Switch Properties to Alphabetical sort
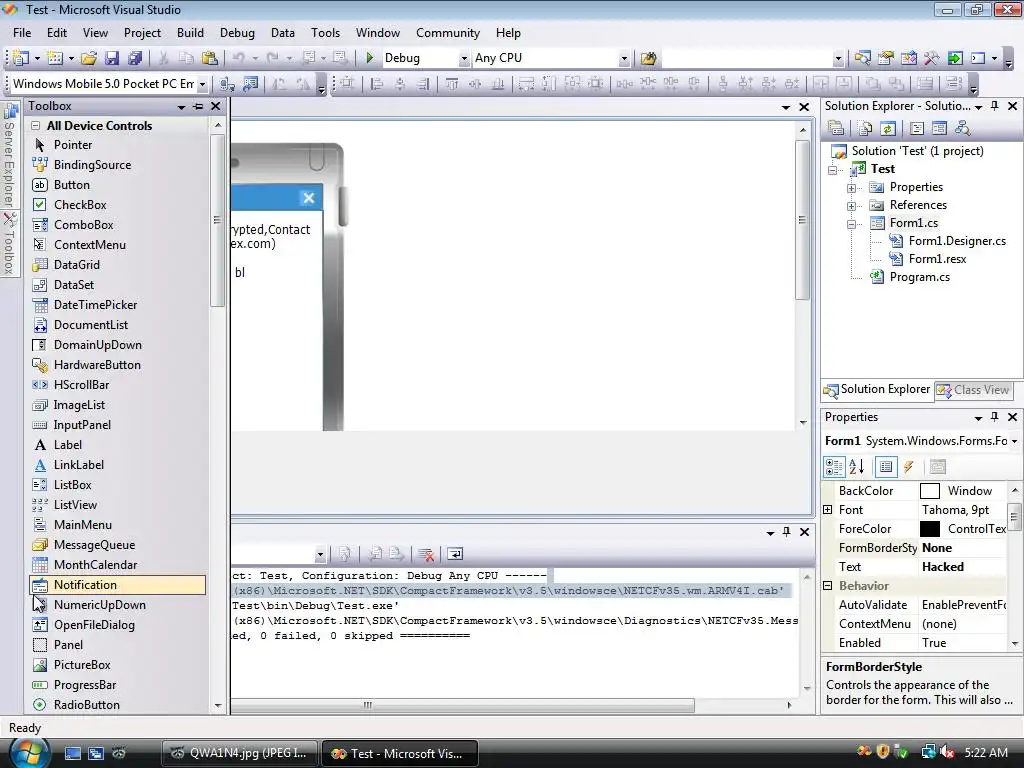Screen dimensions: 1024x768 856,466
